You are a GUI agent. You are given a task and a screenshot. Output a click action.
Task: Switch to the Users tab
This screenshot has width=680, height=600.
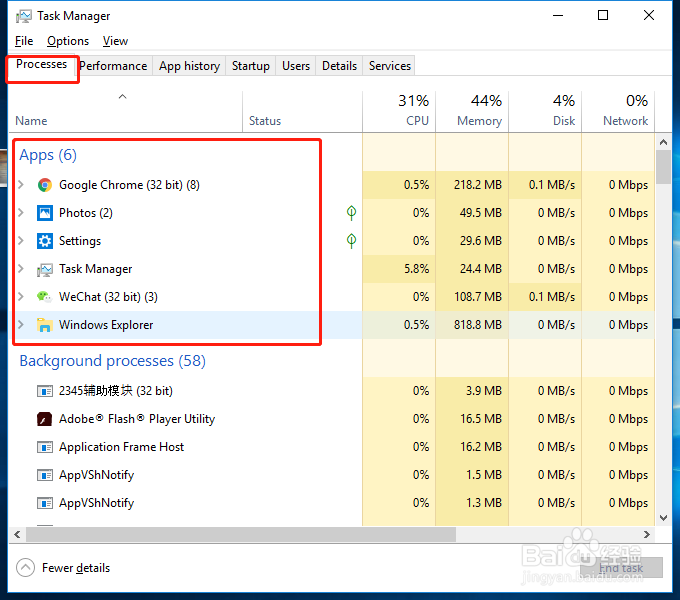coord(296,66)
